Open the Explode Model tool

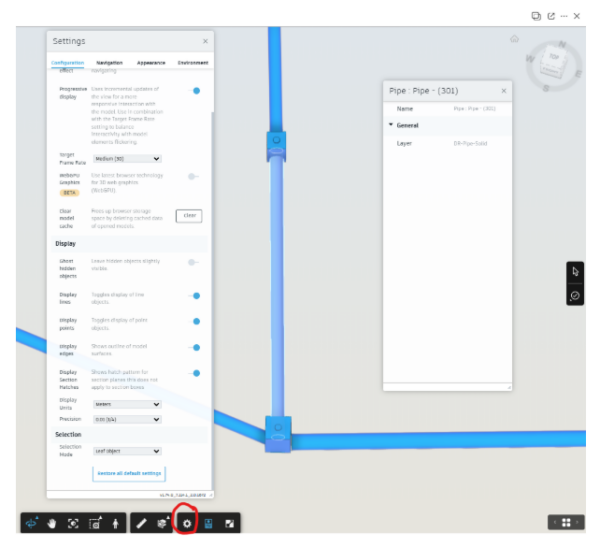[162, 523]
